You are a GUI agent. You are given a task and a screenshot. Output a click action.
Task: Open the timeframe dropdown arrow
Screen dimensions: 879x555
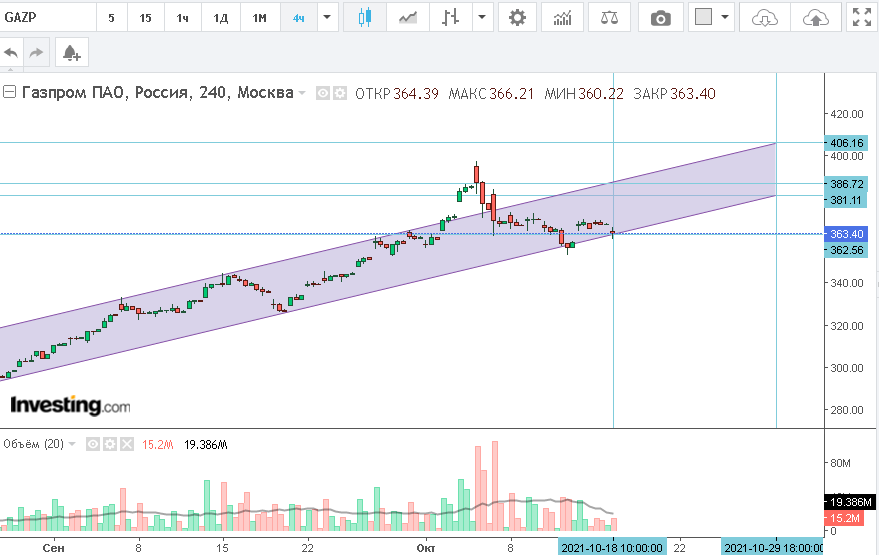(327, 17)
